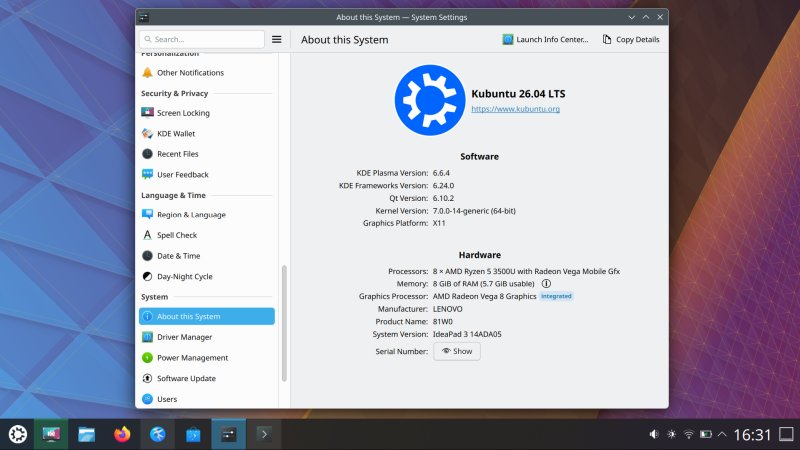Click the battery tray icon
Viewport: 800px width, 450px height.
706,434
